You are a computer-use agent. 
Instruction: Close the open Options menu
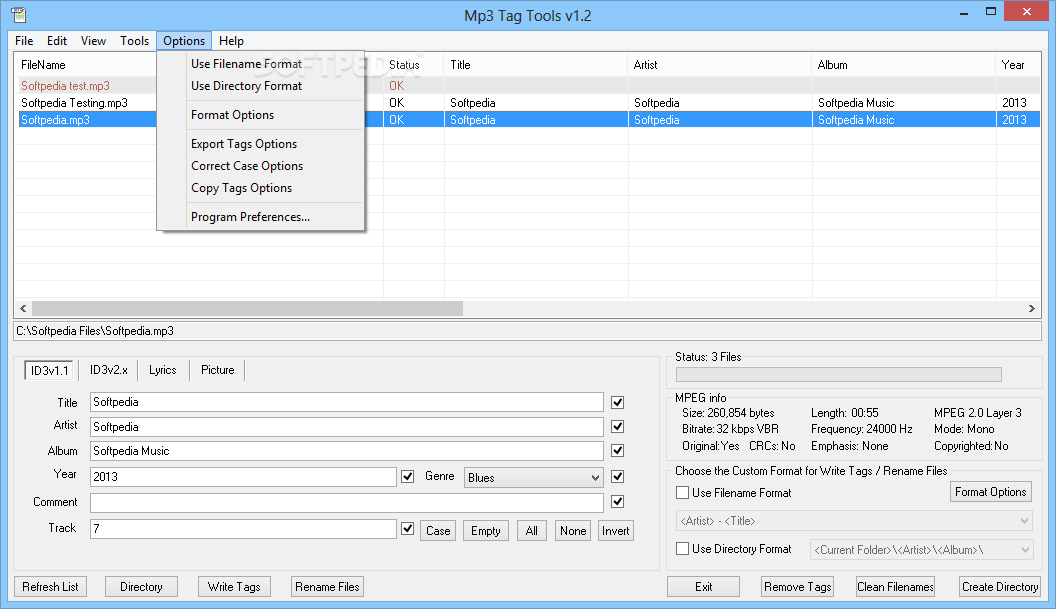[x=184, y=41]
